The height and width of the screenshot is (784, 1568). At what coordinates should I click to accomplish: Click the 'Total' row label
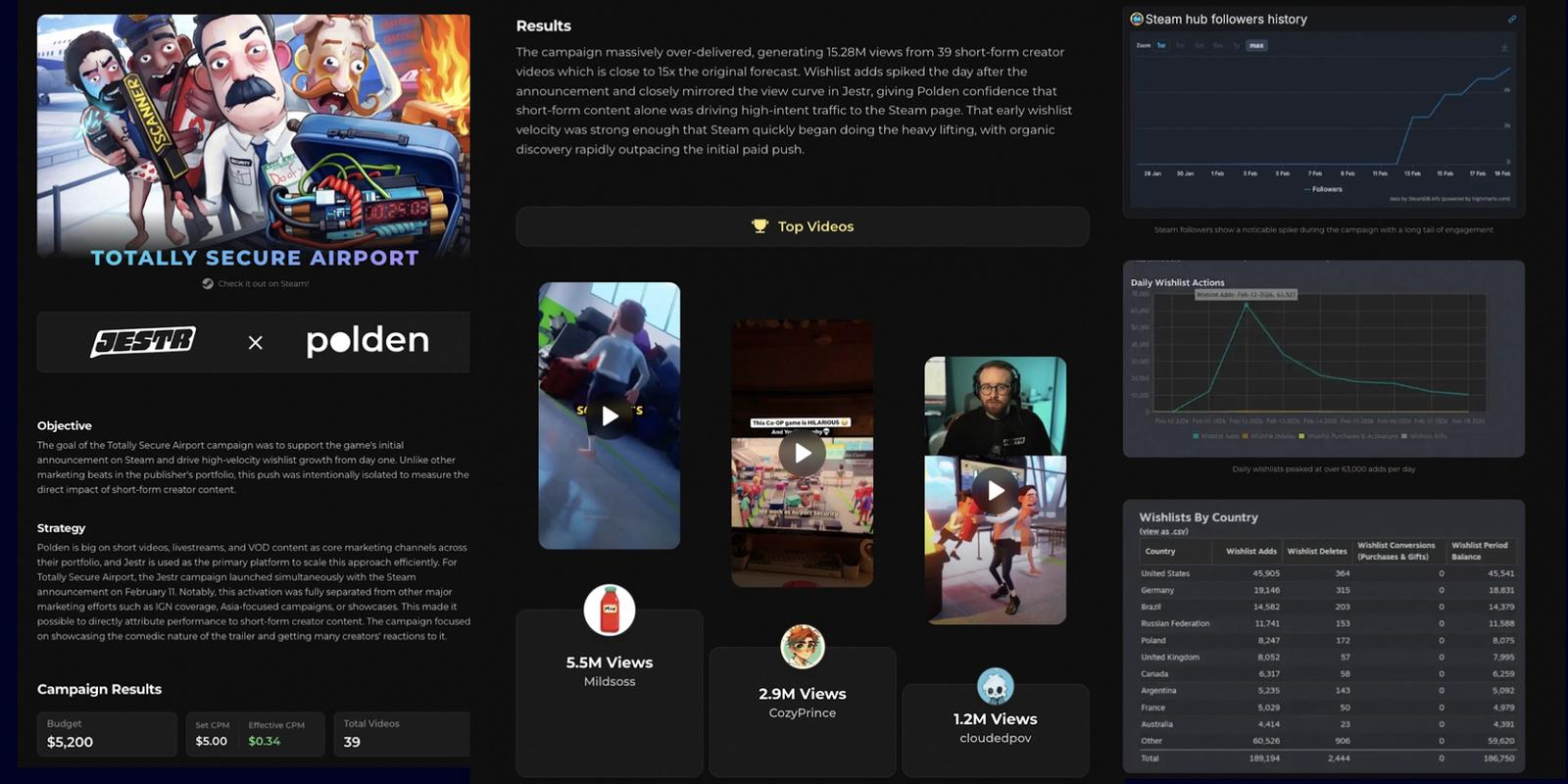1150,759
